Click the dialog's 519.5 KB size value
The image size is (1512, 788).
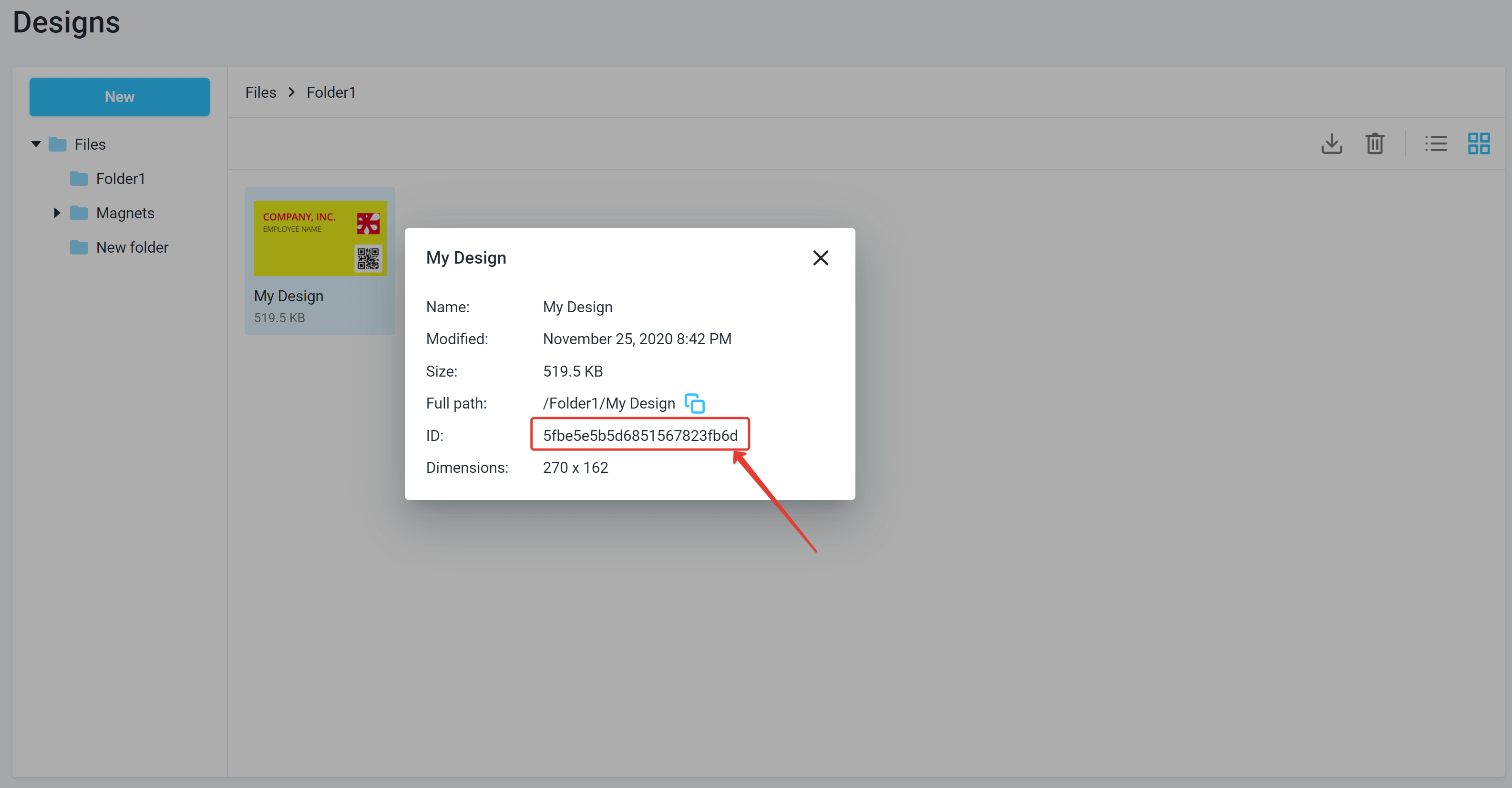[572, 371]
